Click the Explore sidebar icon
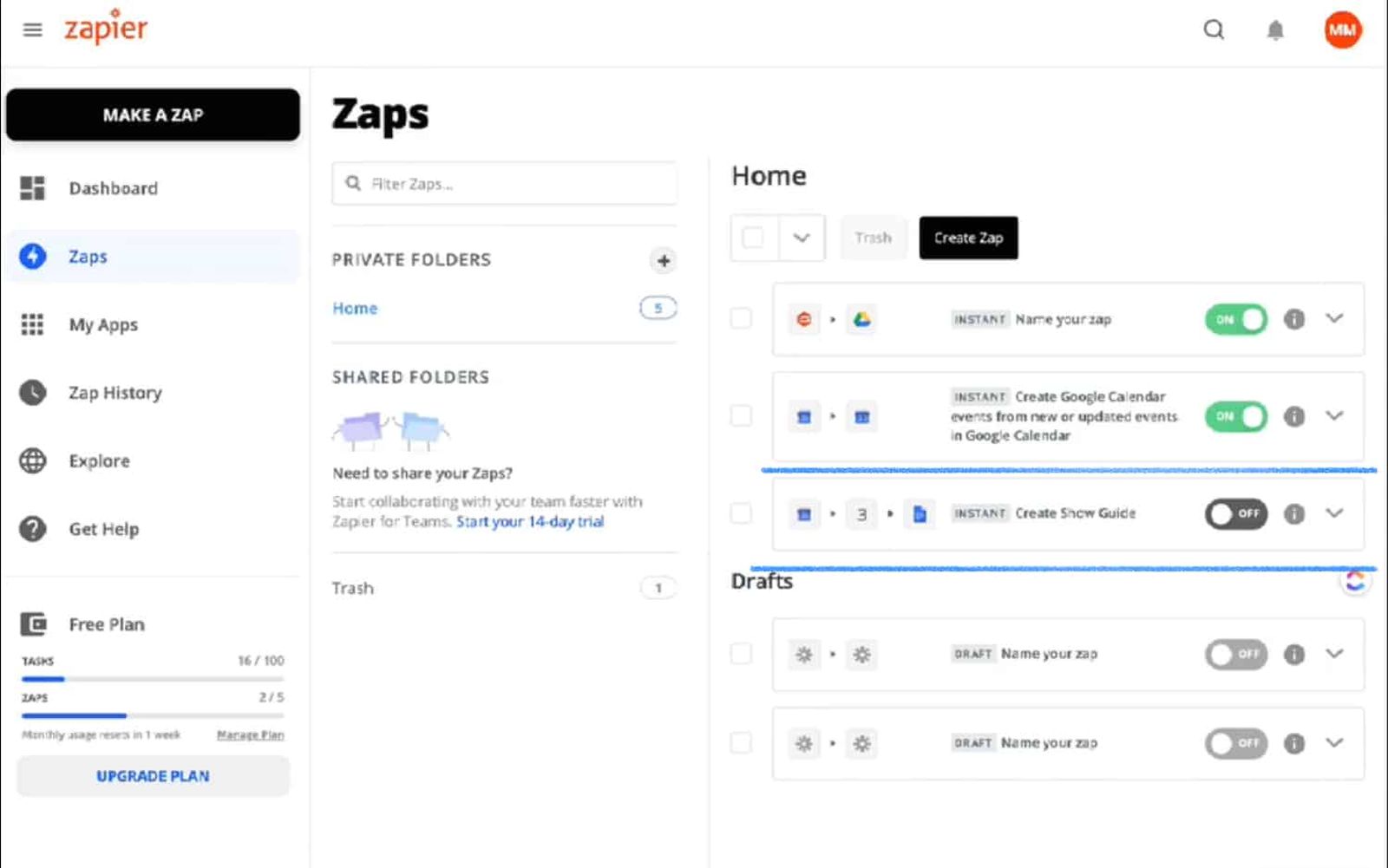 32,460
